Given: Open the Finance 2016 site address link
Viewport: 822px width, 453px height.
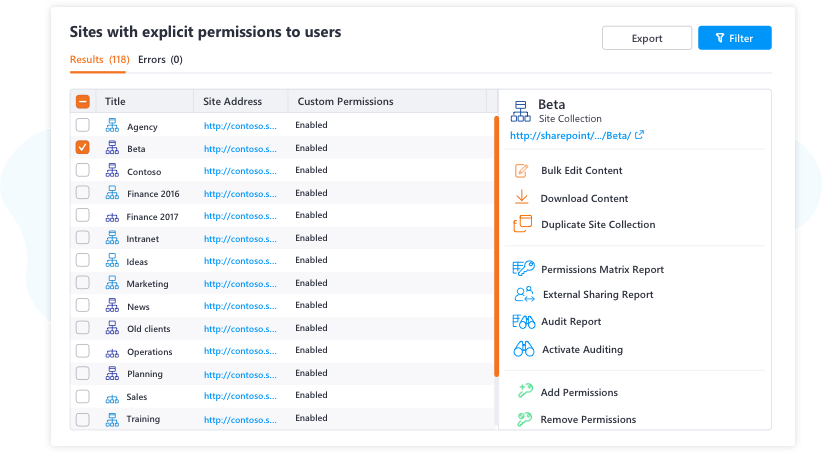Looking at the screenshot, I should (x=240, y=193).
